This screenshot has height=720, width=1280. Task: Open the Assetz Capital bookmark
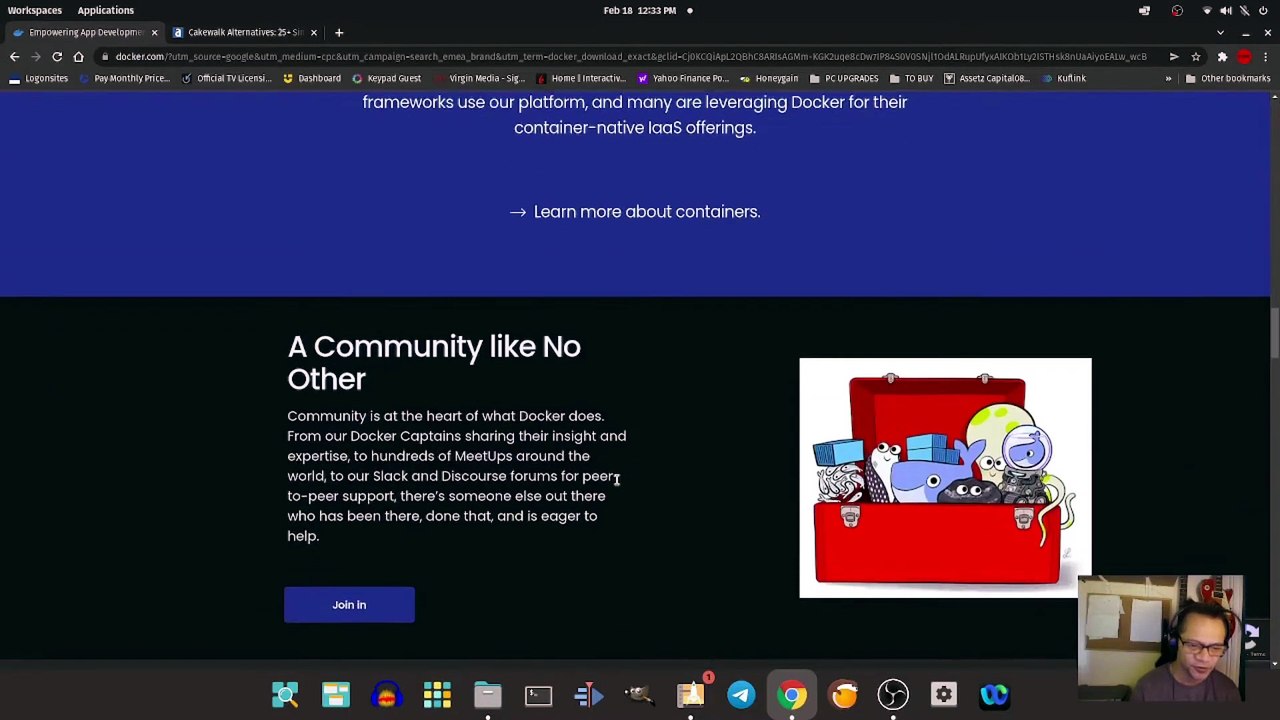click(x=986, y=78)
